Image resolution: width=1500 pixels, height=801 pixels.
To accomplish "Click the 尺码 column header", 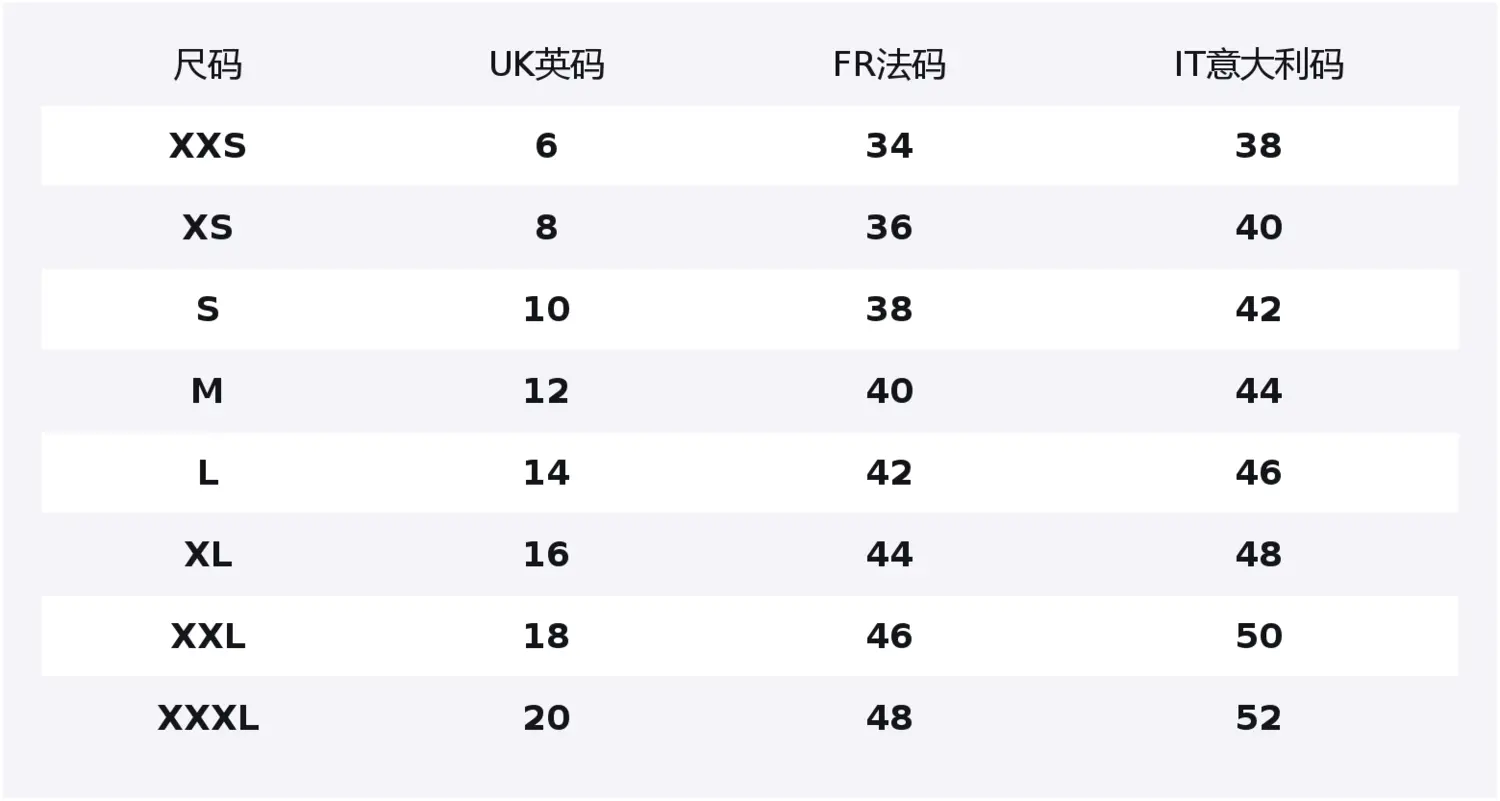I will [208, 65].
